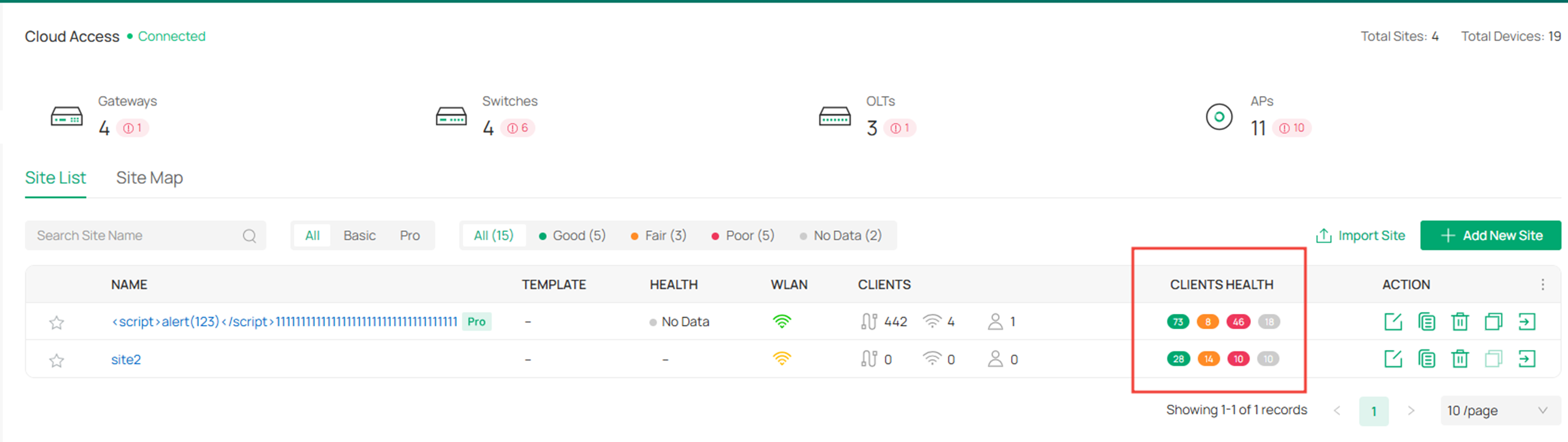Click the Duplicate icon on the first site row
1568x442 pixels.
coord(1494,321)
